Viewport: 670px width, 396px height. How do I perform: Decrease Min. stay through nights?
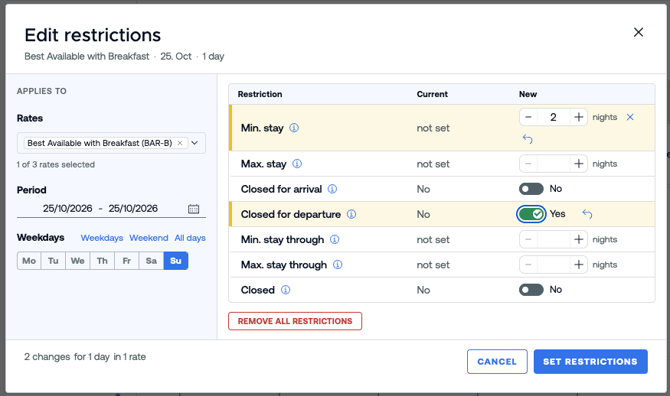(x=528, y=239)
